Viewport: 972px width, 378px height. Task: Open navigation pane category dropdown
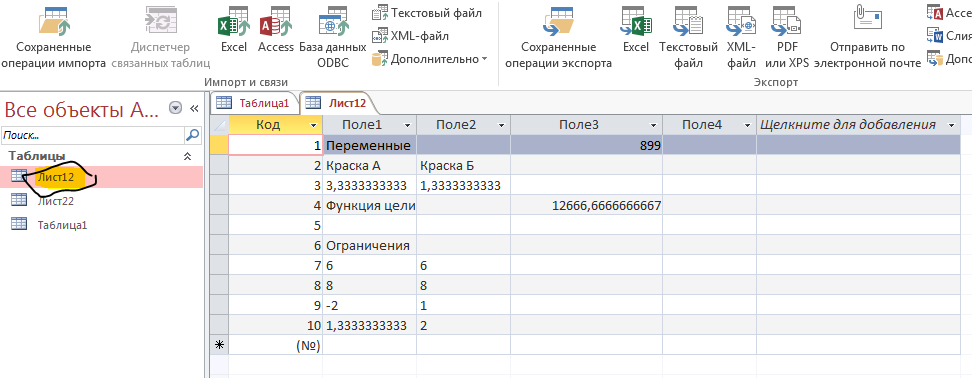[175, 108]
